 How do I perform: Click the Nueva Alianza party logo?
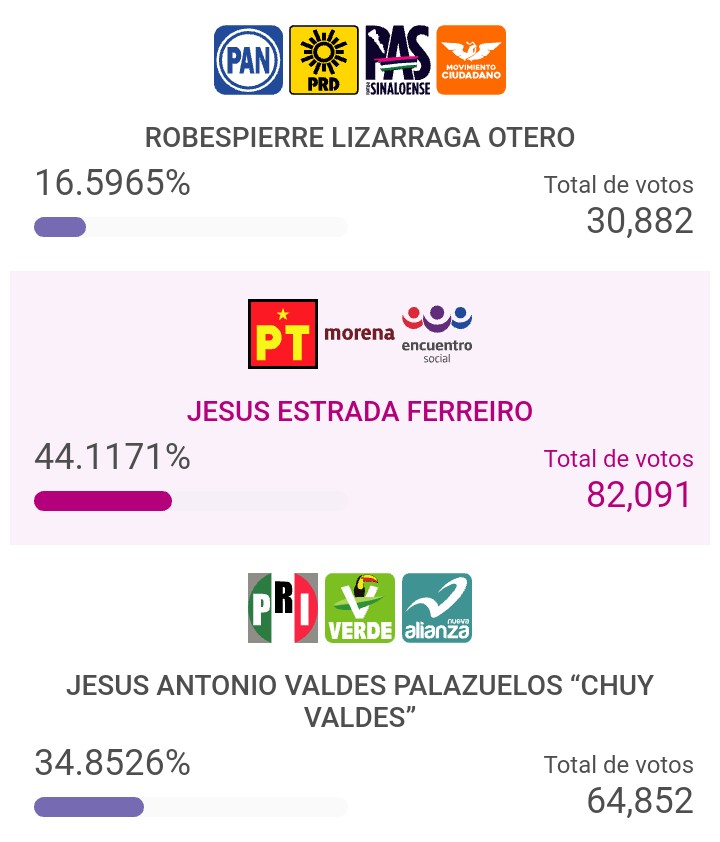pyautogui.click(x=437, y=608)
